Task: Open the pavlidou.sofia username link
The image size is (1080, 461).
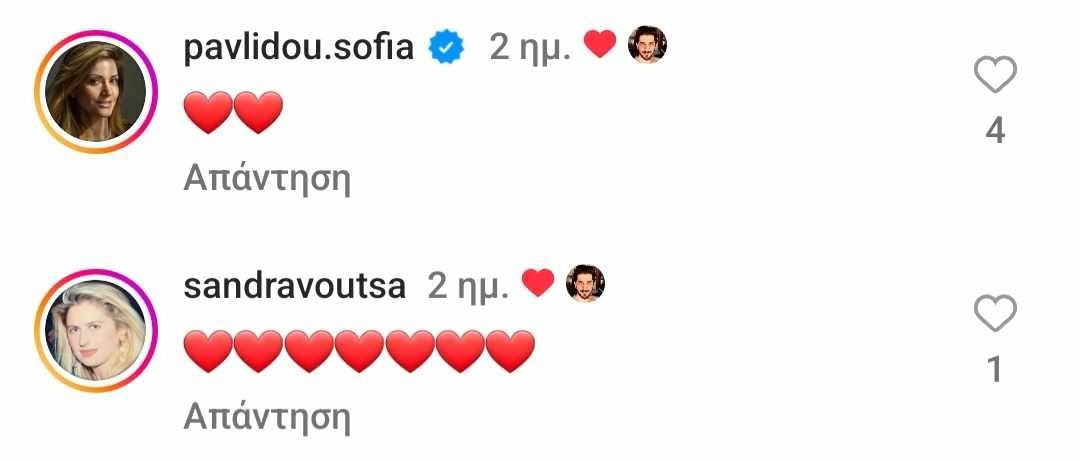Action: pos(299,48)
